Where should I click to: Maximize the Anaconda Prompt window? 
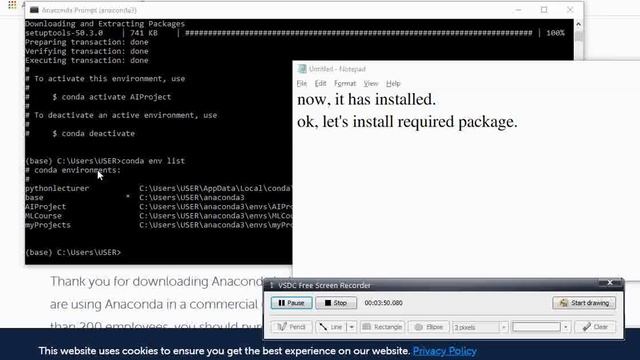(x=544, y=10)
